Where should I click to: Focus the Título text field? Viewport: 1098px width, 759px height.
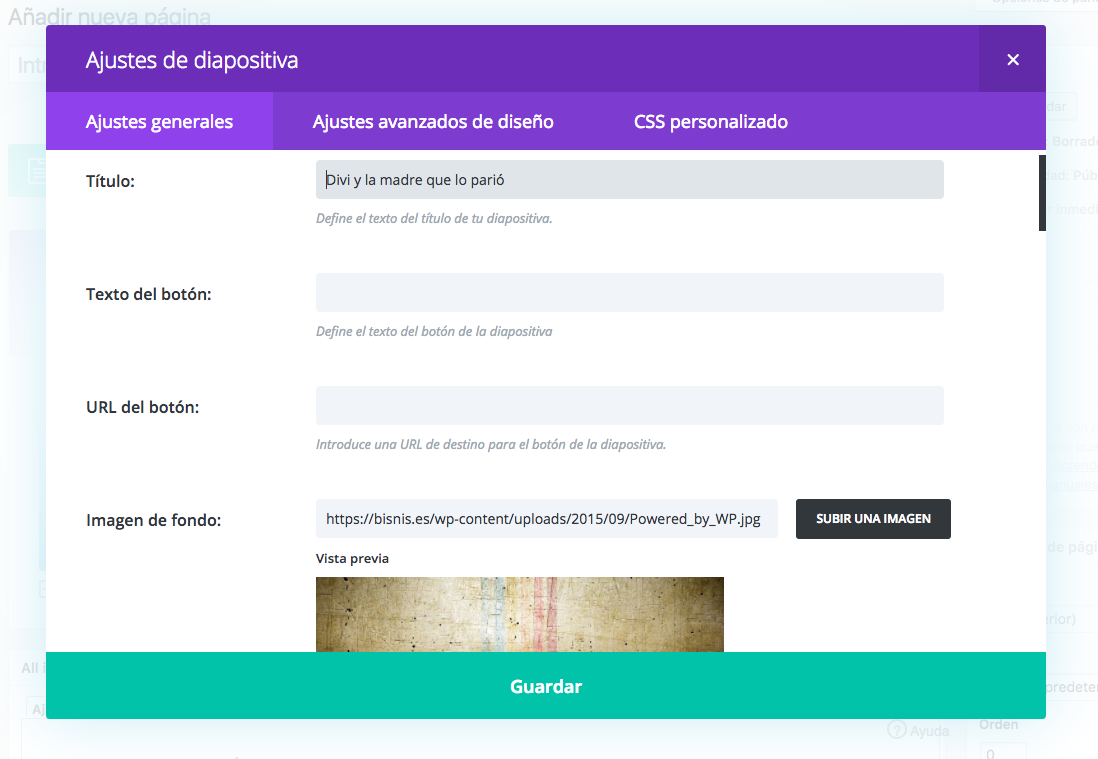(629, 180)
